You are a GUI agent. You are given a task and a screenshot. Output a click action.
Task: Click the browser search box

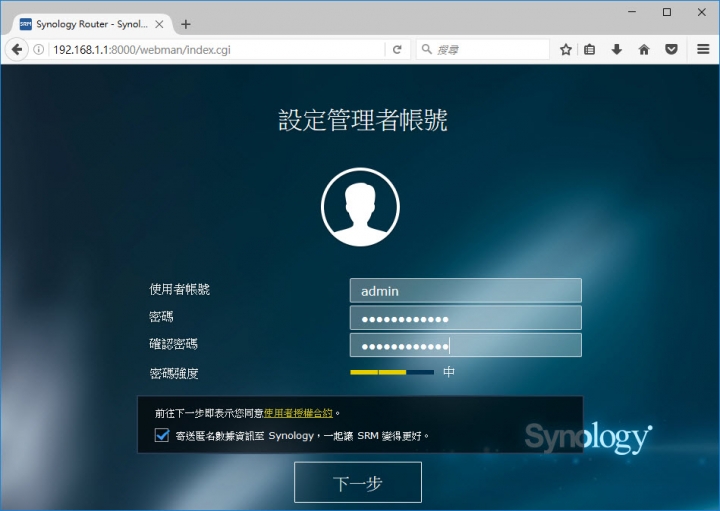point(483,49)
